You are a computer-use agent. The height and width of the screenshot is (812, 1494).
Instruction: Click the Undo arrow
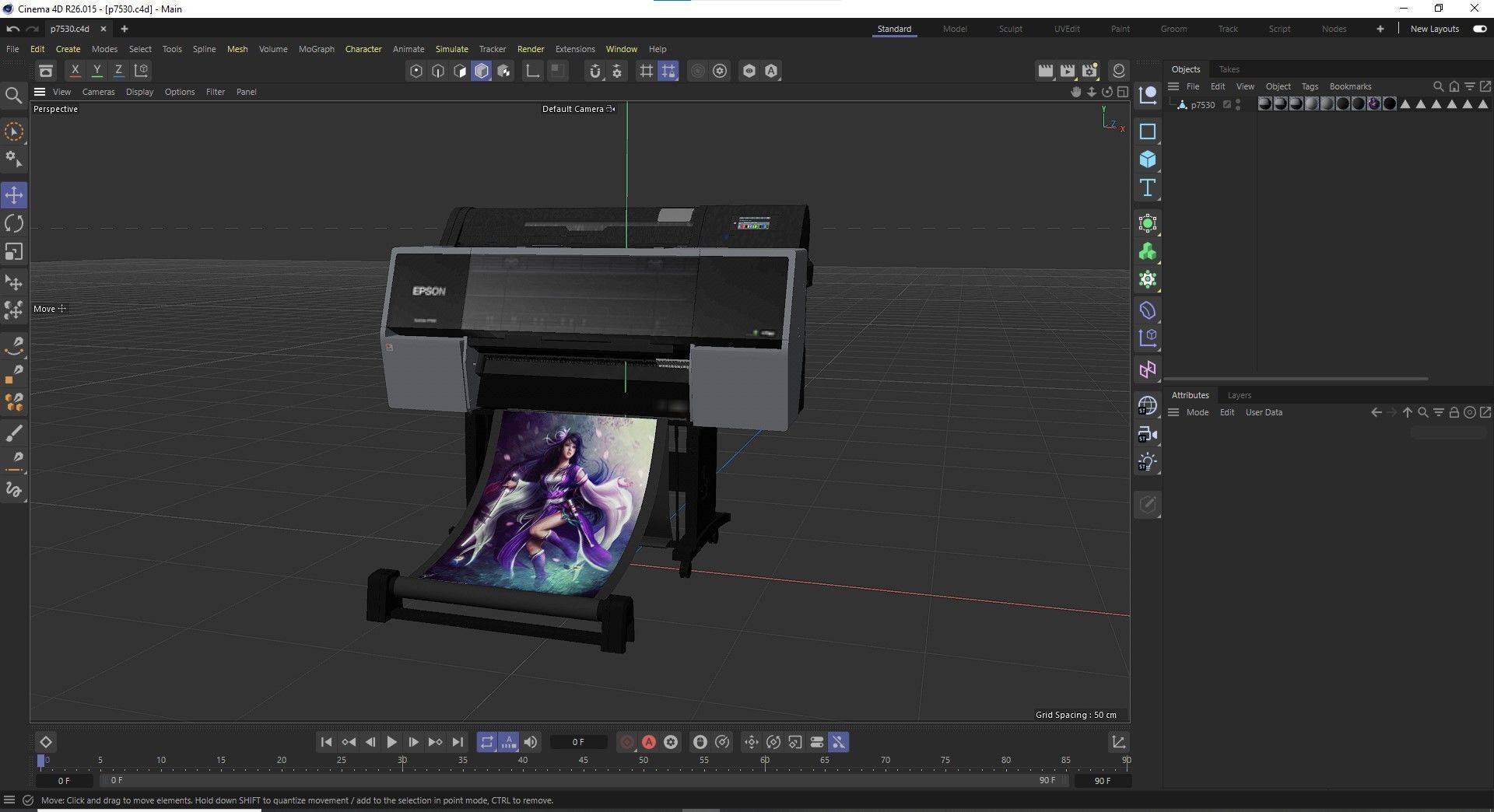coord(12,29)
